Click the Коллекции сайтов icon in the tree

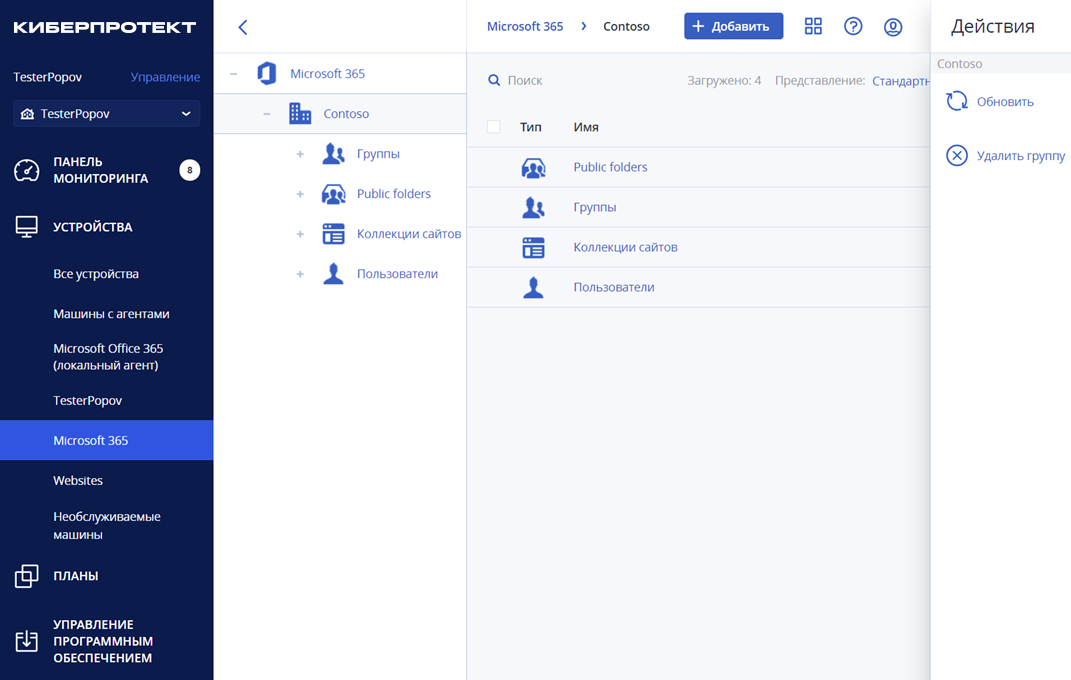point(333,233)
